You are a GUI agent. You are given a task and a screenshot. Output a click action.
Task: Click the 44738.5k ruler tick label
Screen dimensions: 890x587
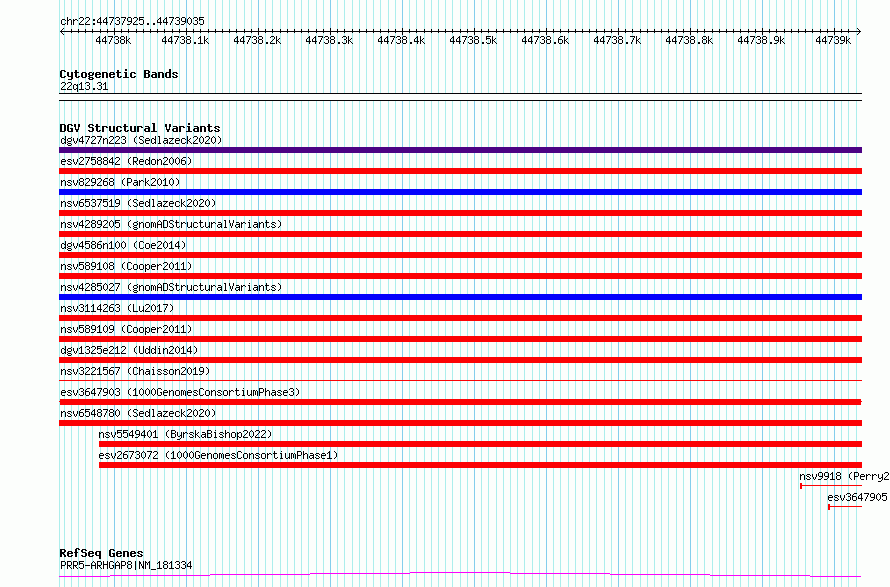pyautogui.click(x=473, y=40)
